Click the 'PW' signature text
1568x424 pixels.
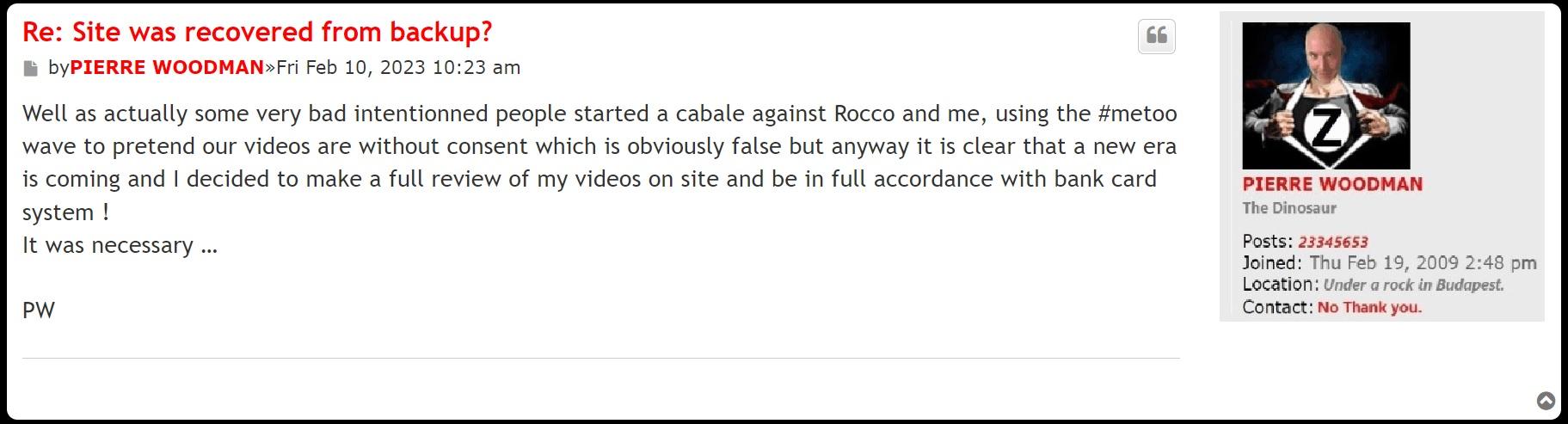(x=39, y=310)
